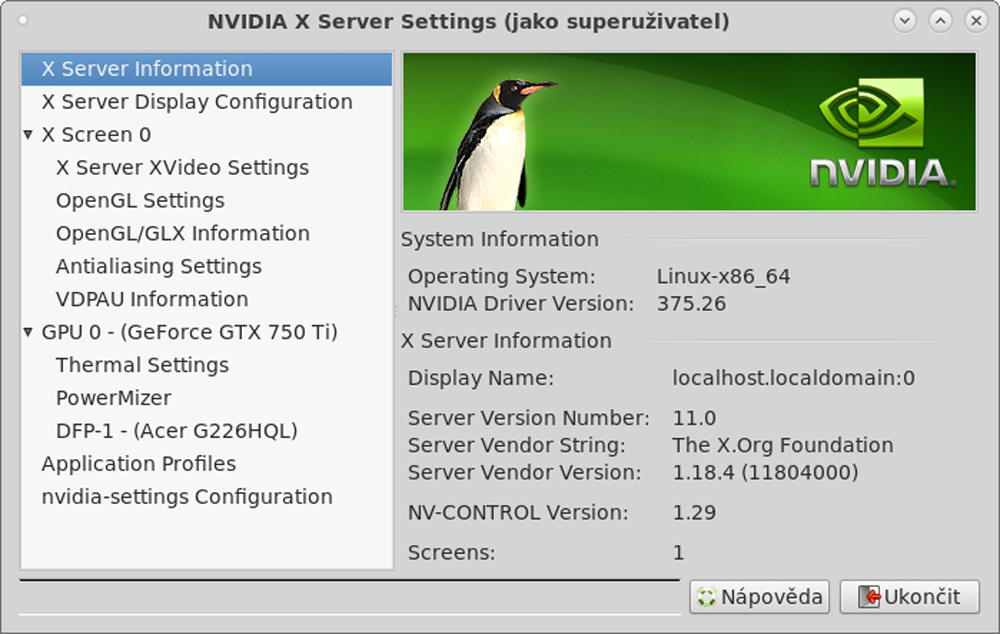Click the Server Version Number label
Viewport: 1000px width, 634px height.
[x=529, y=418]
